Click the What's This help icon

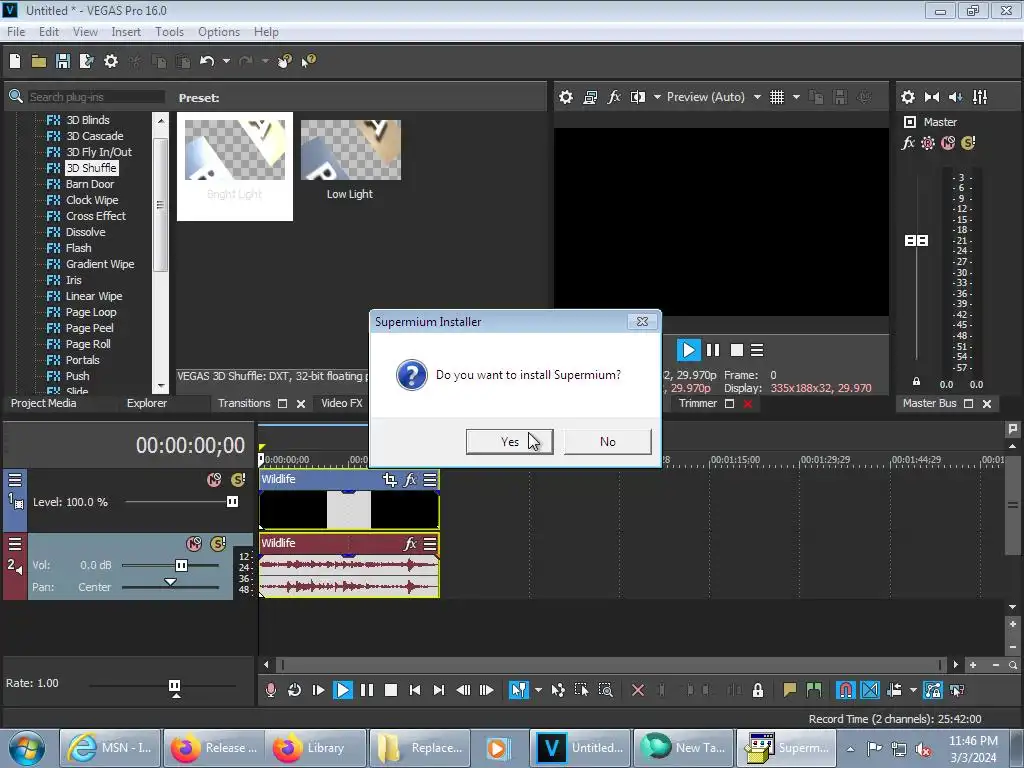point(309,61)
